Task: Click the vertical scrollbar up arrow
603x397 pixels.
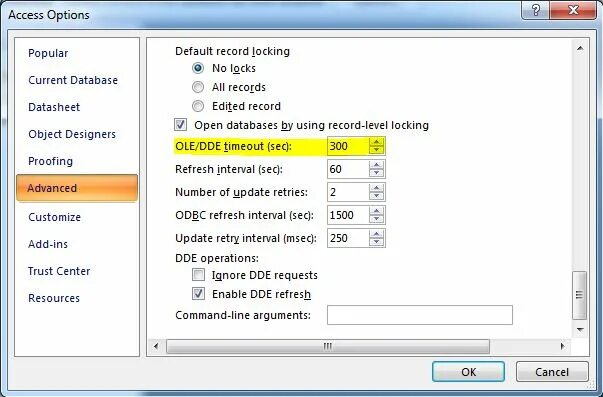Action: 580,48
